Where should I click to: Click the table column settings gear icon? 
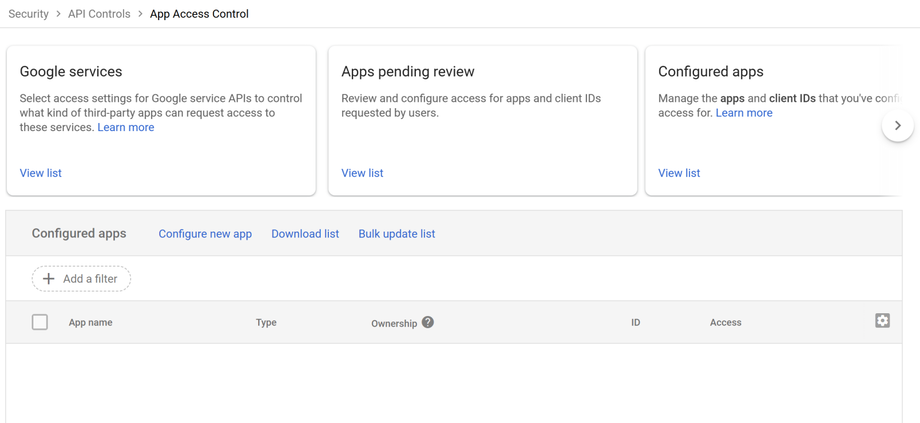coord(882,321)
